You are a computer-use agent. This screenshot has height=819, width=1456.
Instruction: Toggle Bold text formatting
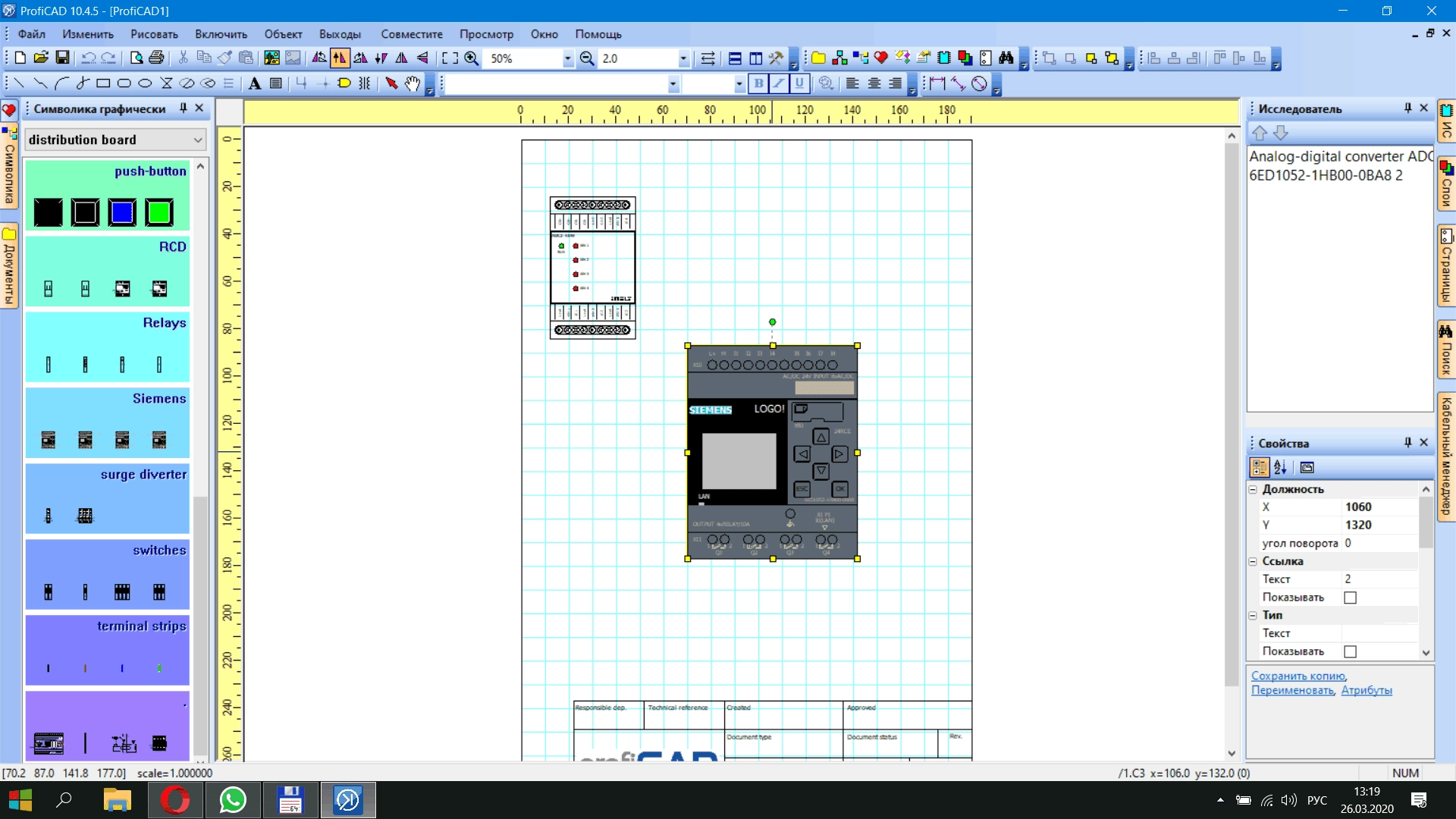[x=758, y=83]
